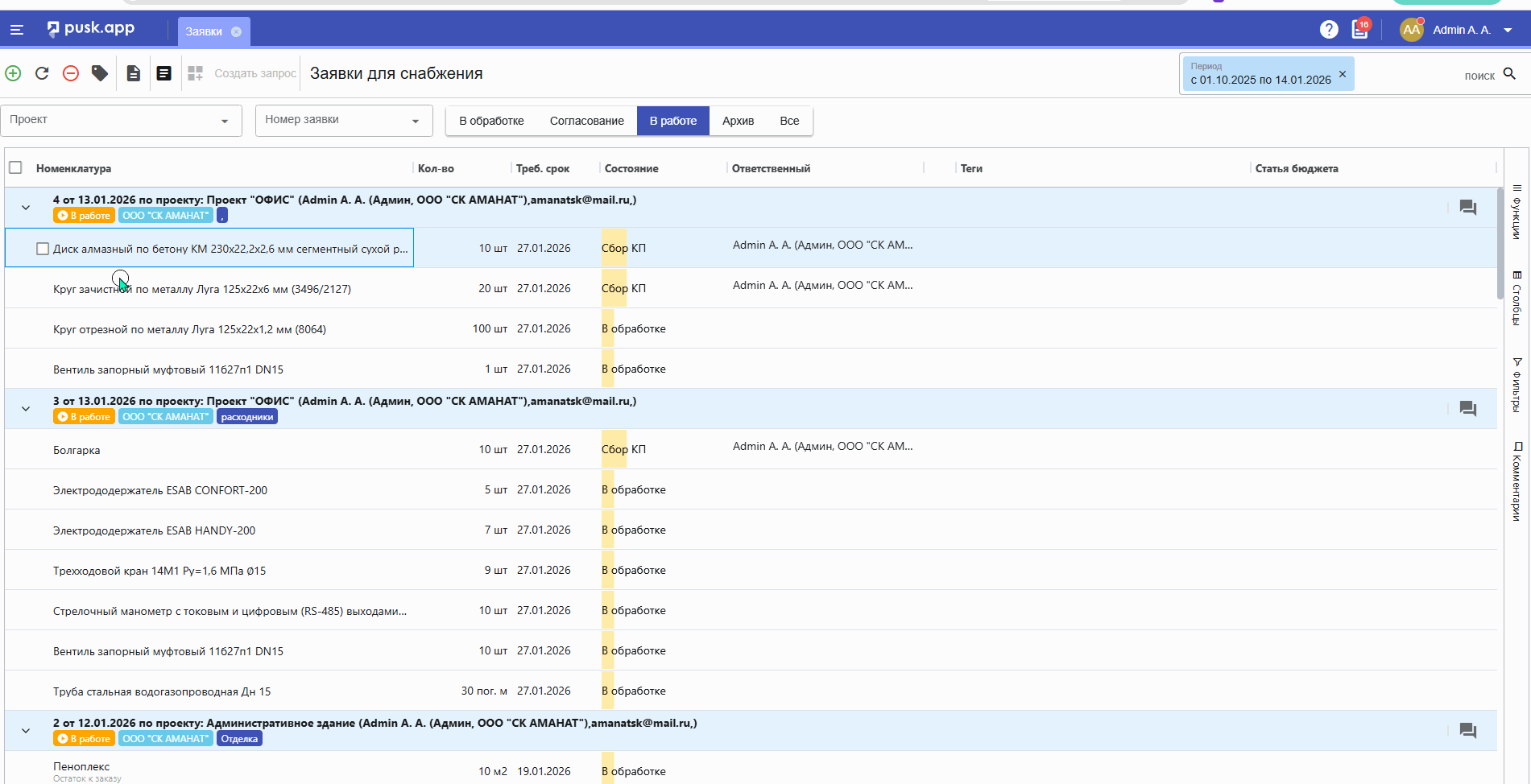The width and height of the screenshot is (1531, 784).
Task: Click the red remove circle icon
Action: point(71,73)
